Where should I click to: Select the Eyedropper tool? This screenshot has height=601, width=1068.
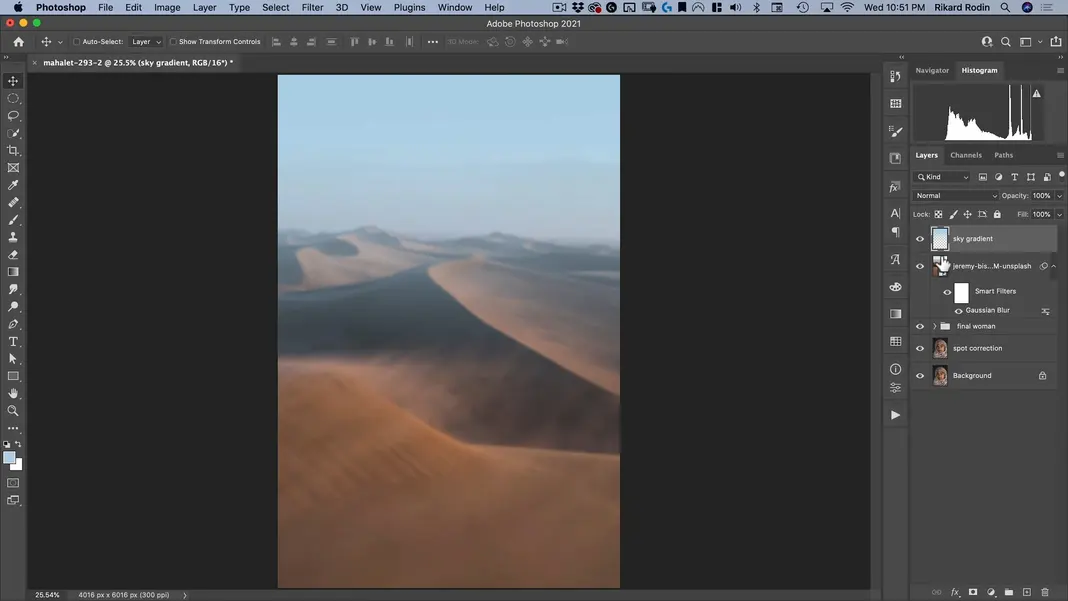(13, 185)
